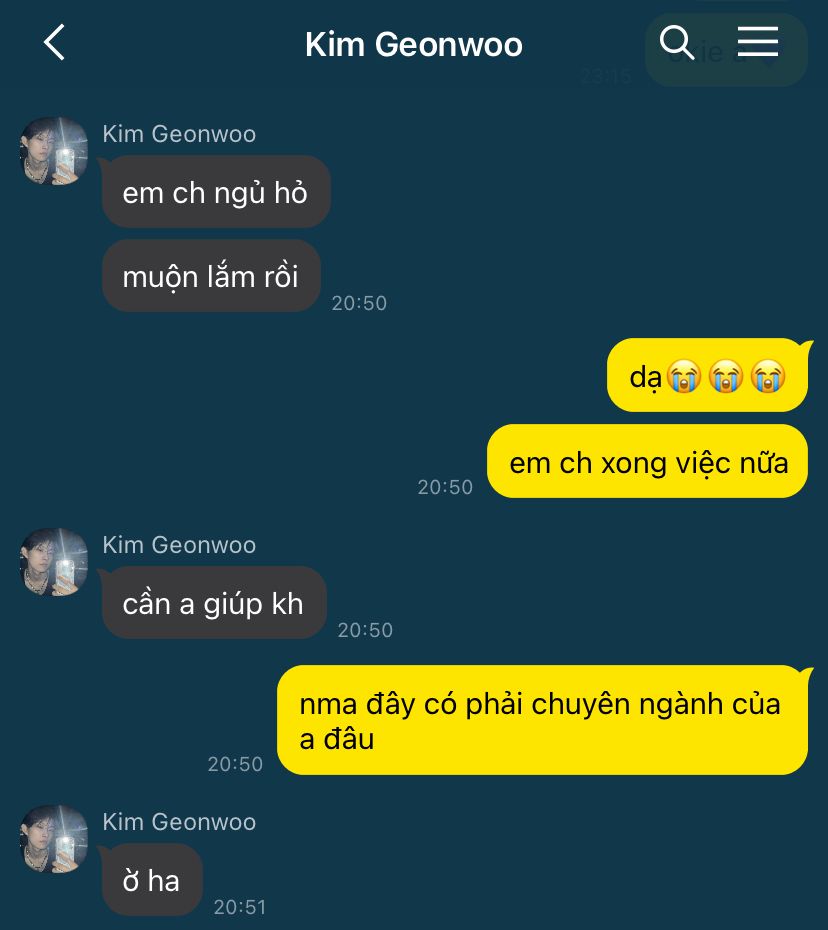
Task: Tap the "ờ ha" message bubble
Action: tap(152, 880)
